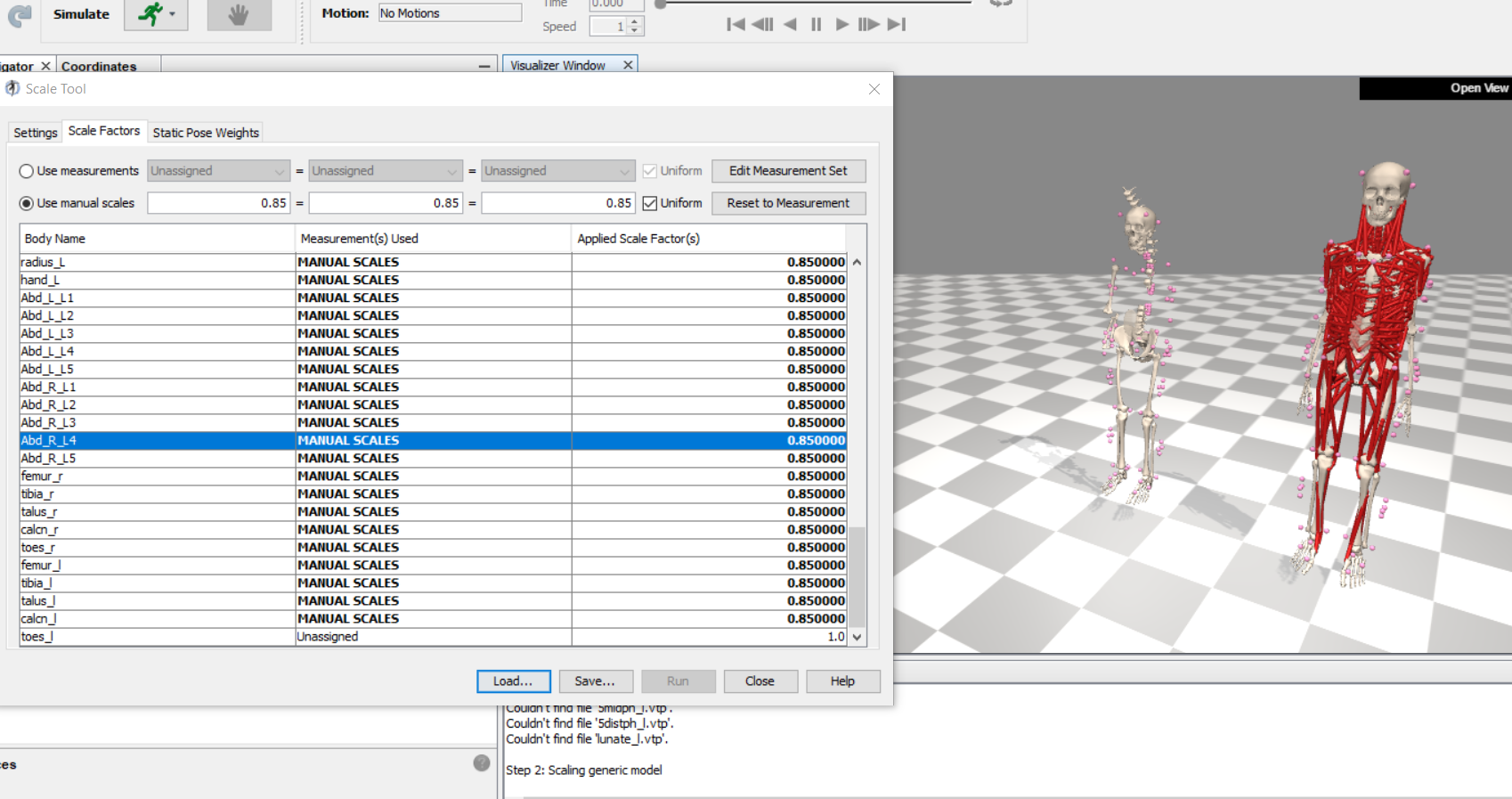This screenshot has width=1512, height=799.
Task: Click the Close button in Scale Tool
Action: point(760,681)
